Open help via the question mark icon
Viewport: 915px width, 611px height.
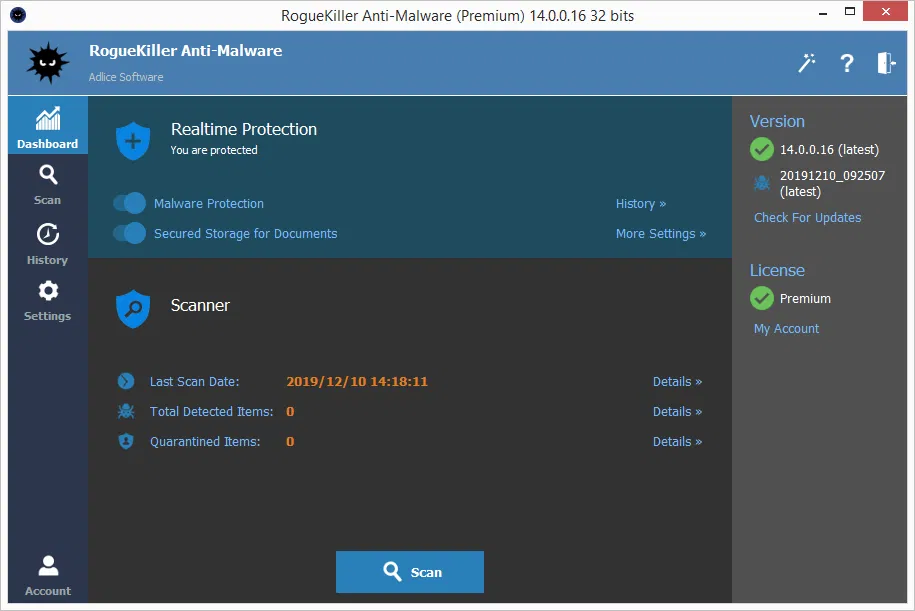pos(847,62)
